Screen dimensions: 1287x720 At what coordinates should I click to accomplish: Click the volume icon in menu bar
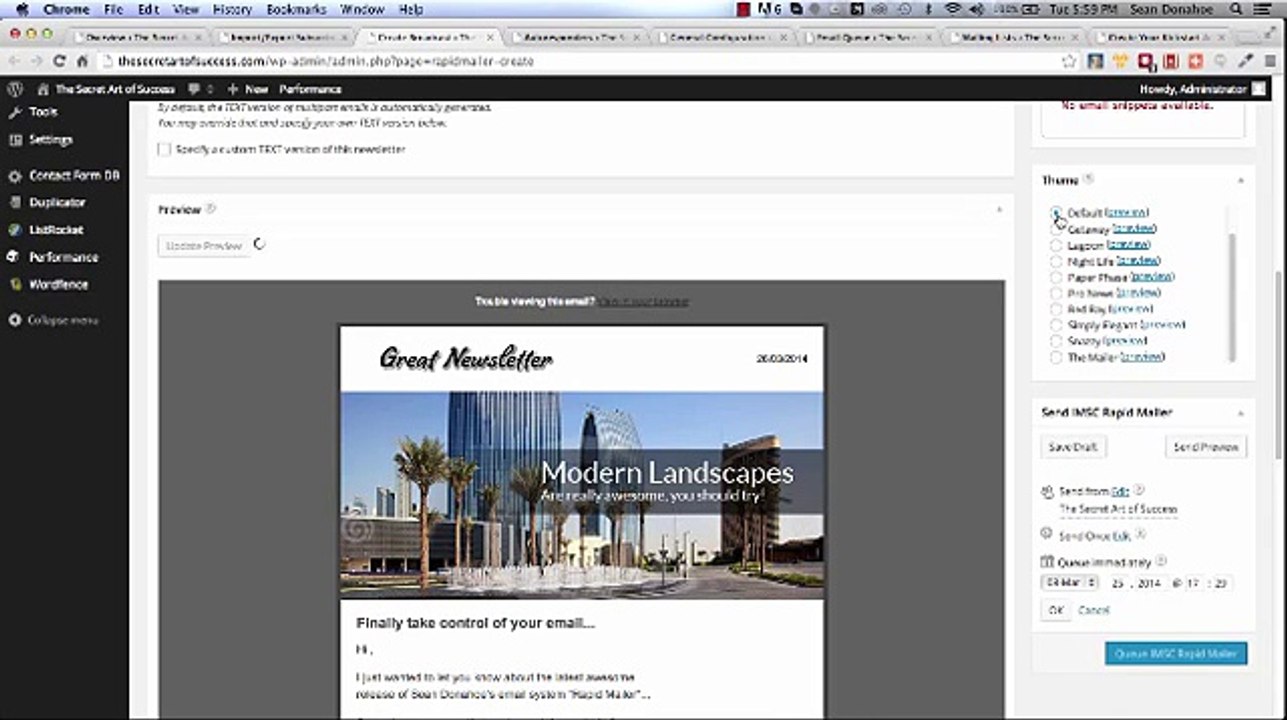tap(977, 9)
